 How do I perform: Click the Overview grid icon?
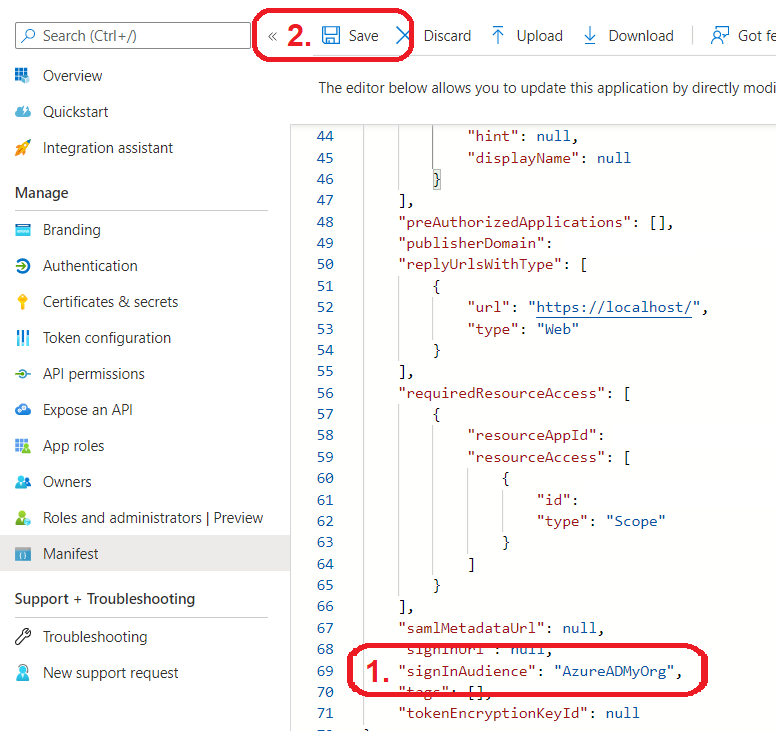point(23,76)
